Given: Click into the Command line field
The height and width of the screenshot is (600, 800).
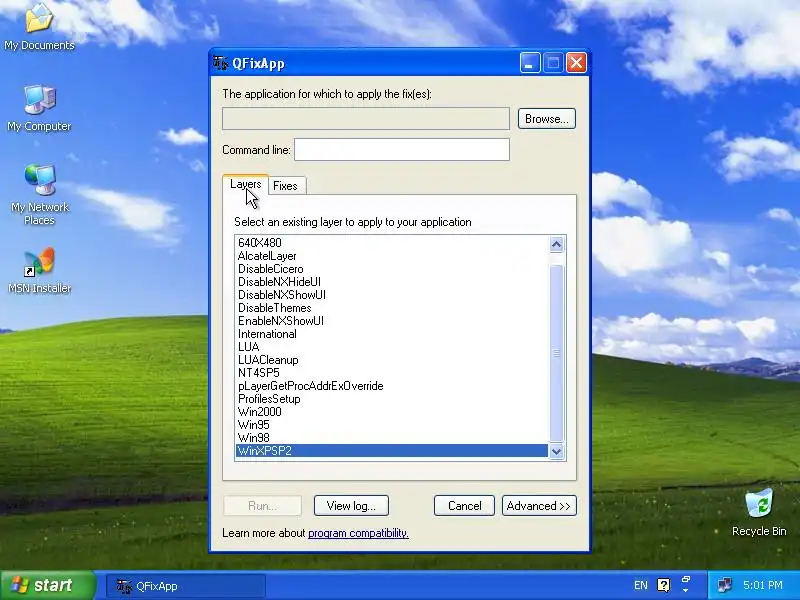Looking at the screenshot, I should point(402,149).
